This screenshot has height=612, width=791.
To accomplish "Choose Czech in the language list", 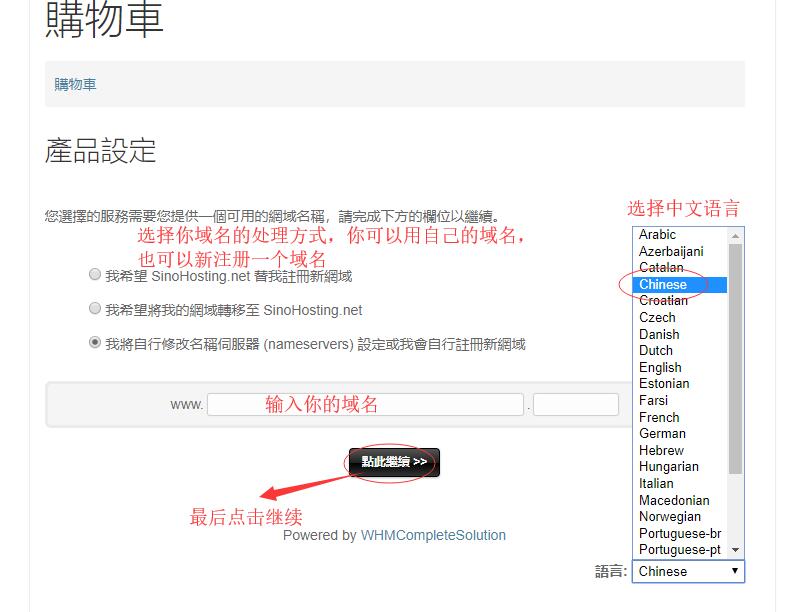I will [x=680, y=317].
